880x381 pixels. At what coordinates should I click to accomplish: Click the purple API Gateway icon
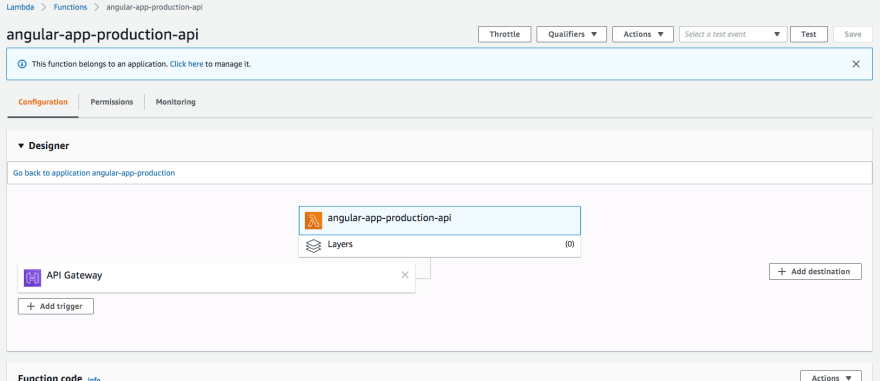point(33,278)
